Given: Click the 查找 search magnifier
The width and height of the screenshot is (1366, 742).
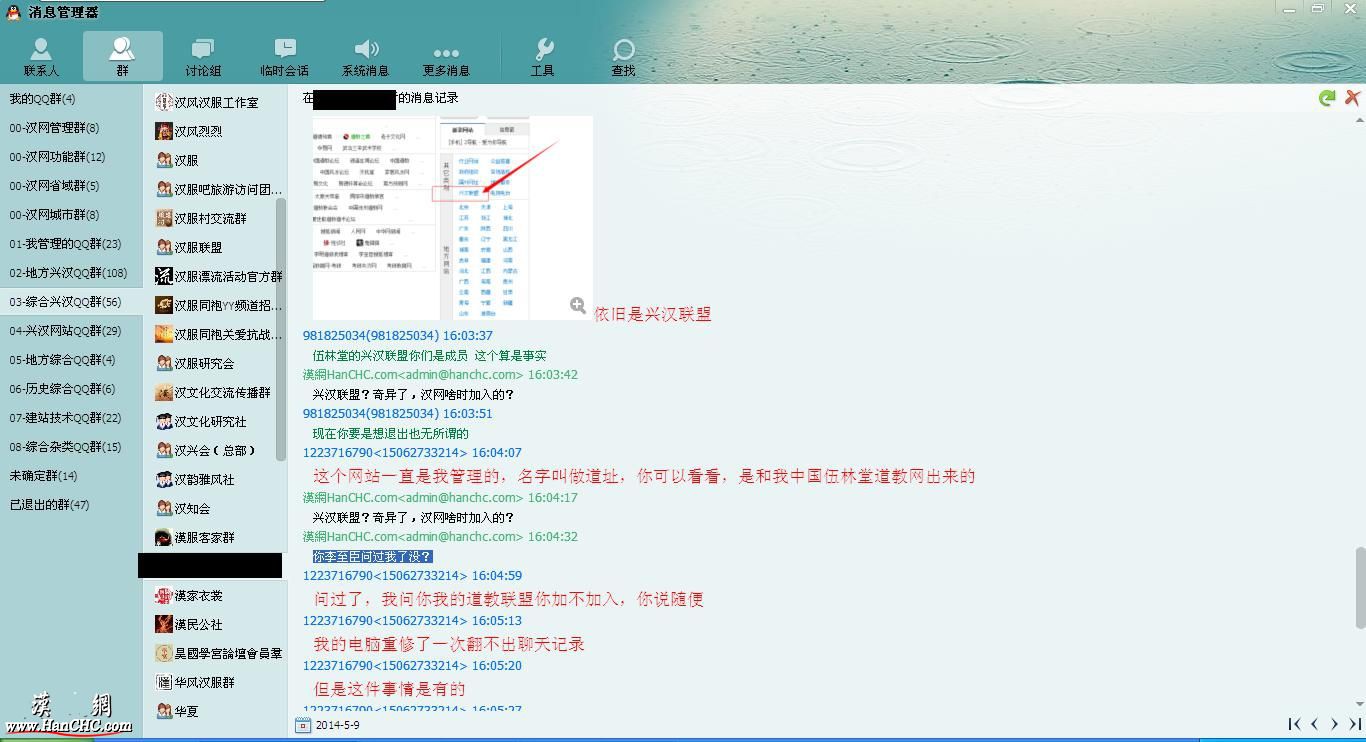Looking at the screenshot, I should click(623, 57).
